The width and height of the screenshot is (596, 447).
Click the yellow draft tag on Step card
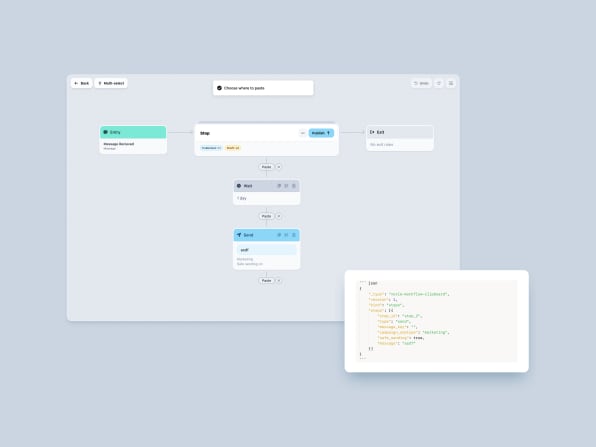tap(233, 148)
